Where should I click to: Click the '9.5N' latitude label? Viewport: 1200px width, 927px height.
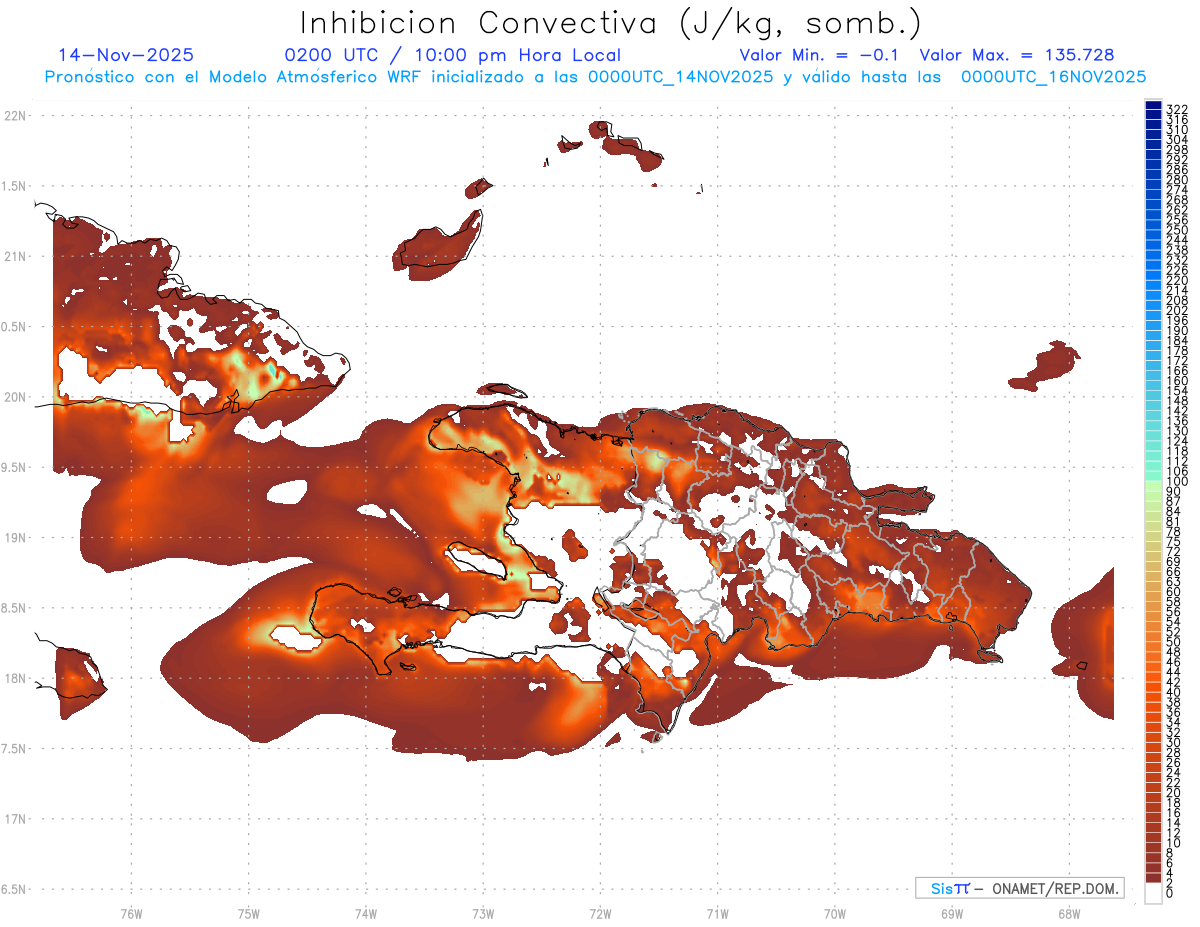pos(15,467)
